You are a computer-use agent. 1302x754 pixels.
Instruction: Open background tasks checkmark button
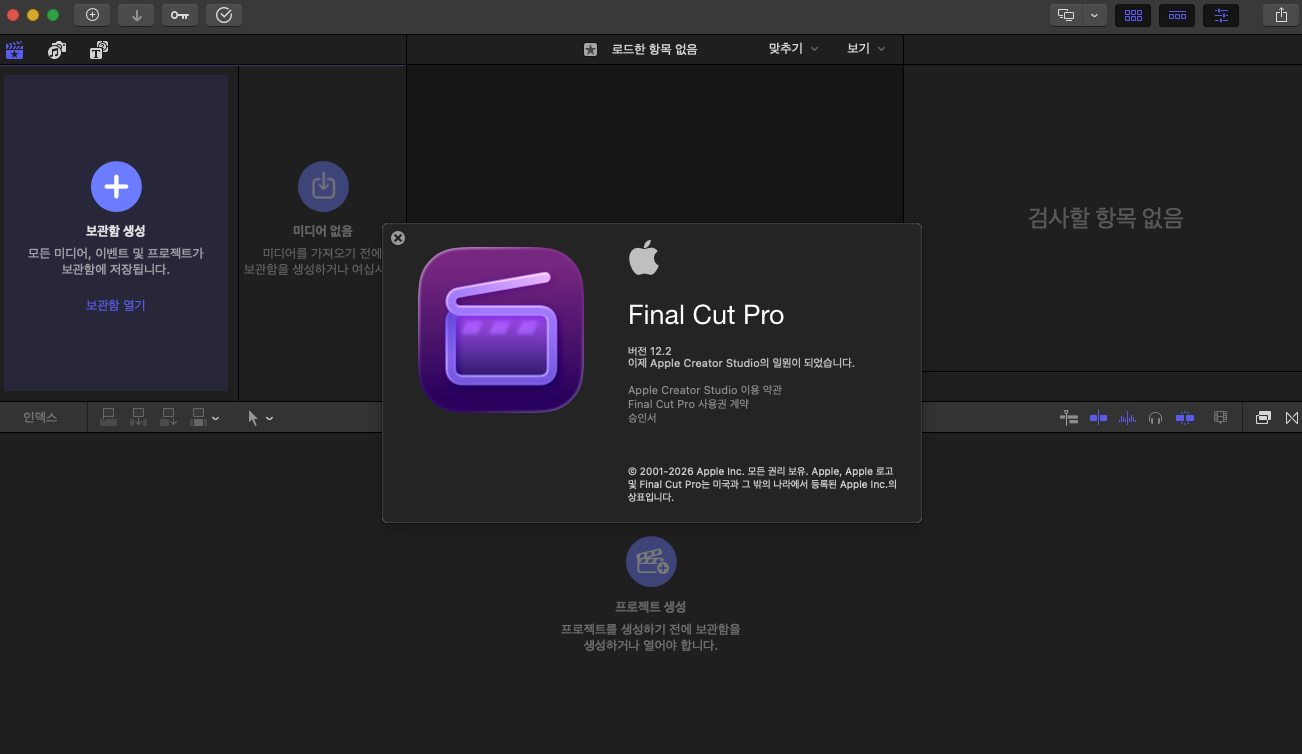pyautogui.click(x=224, y=15)
